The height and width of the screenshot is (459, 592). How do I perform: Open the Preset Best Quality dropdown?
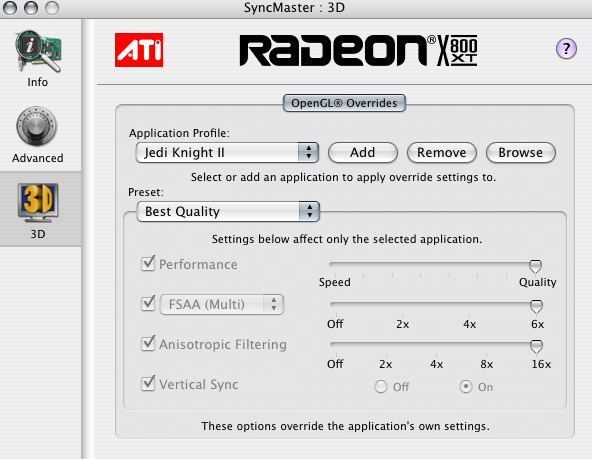[x=228, y=211]
